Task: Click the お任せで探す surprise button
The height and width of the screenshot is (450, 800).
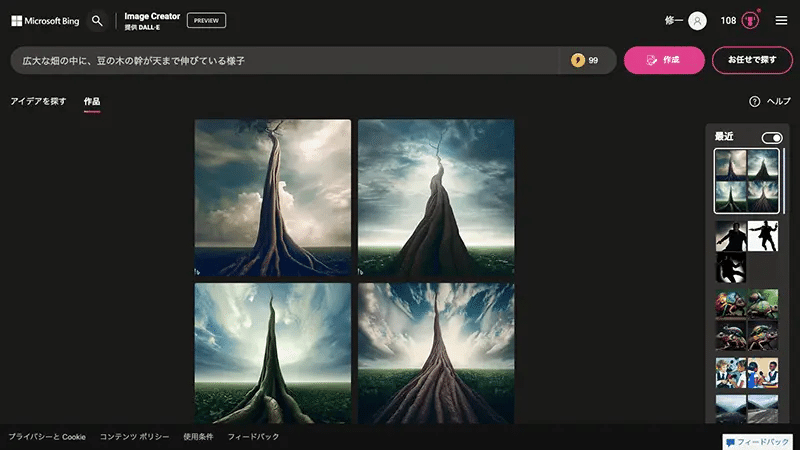Action: 752,60
